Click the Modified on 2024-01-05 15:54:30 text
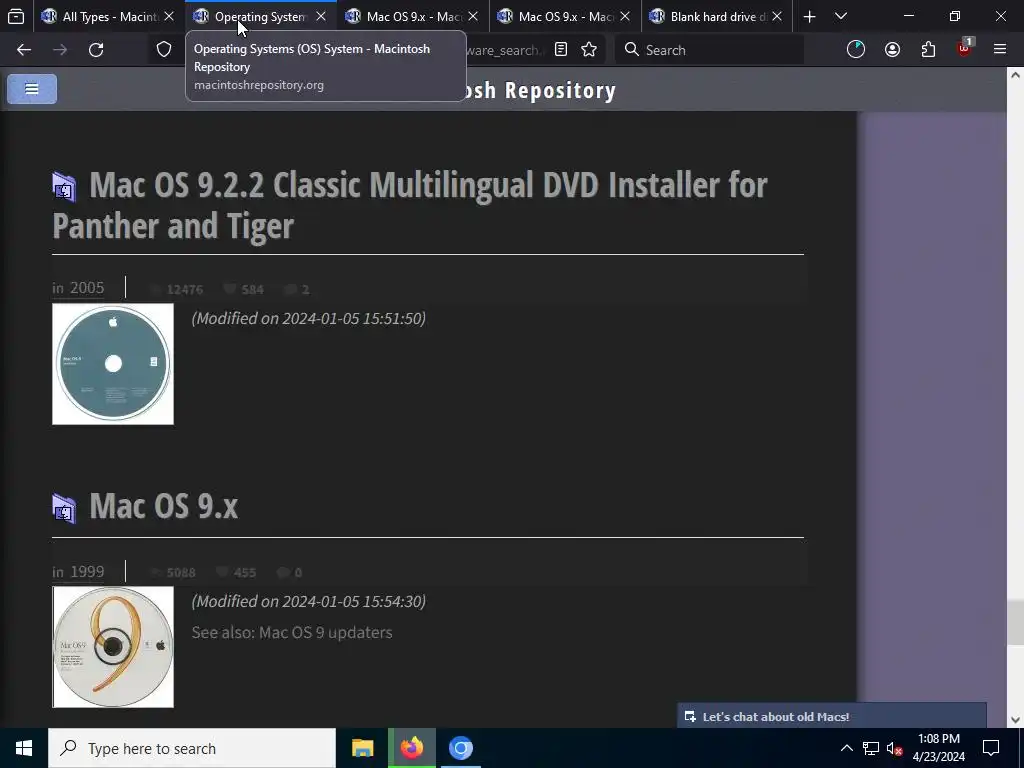The image size is (1024, 768). pos(309,601)
